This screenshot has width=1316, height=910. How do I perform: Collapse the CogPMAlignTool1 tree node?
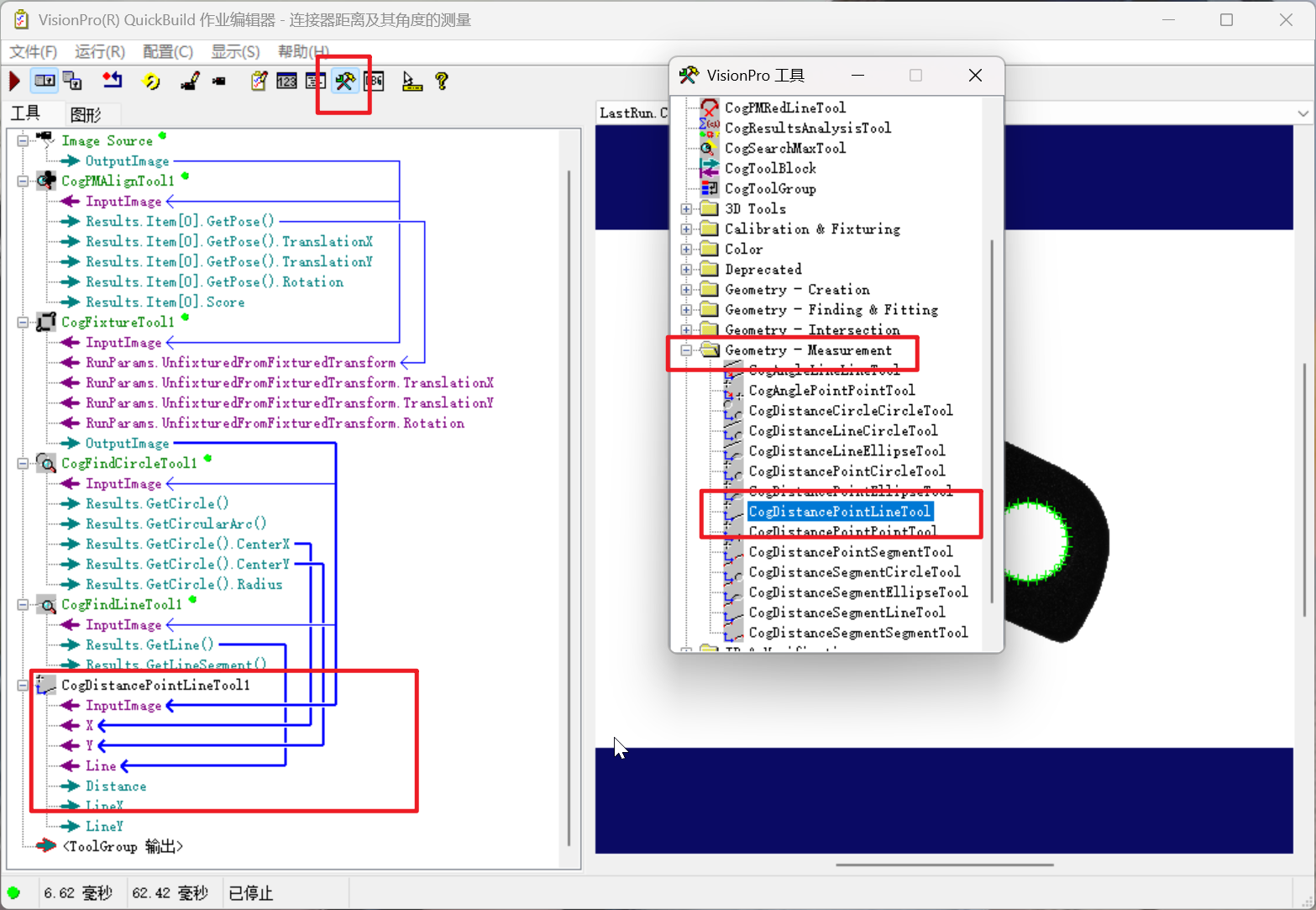click(x=23, y=181)
